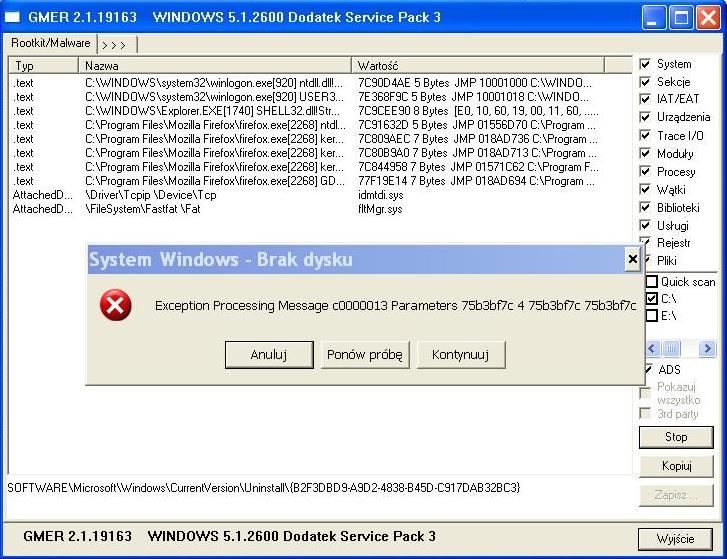This screenshot has height=559, width=727.
Task: Click the Anuluj button in the error dialog
Action: coord(269,355)
